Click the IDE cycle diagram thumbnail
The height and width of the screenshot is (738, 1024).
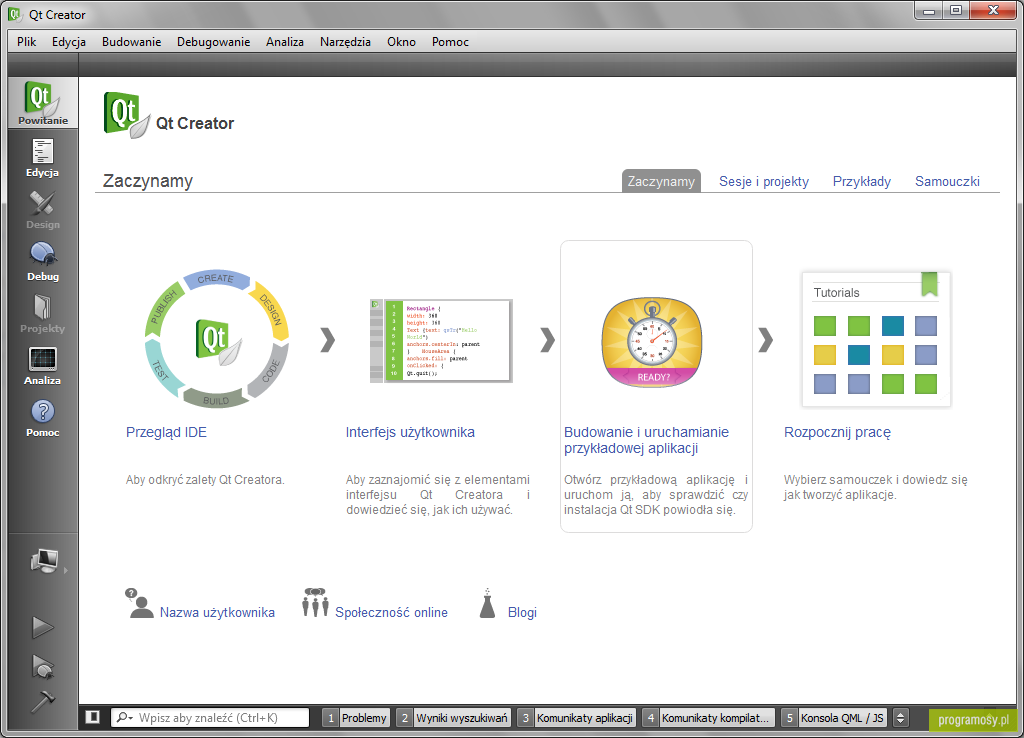216,338
